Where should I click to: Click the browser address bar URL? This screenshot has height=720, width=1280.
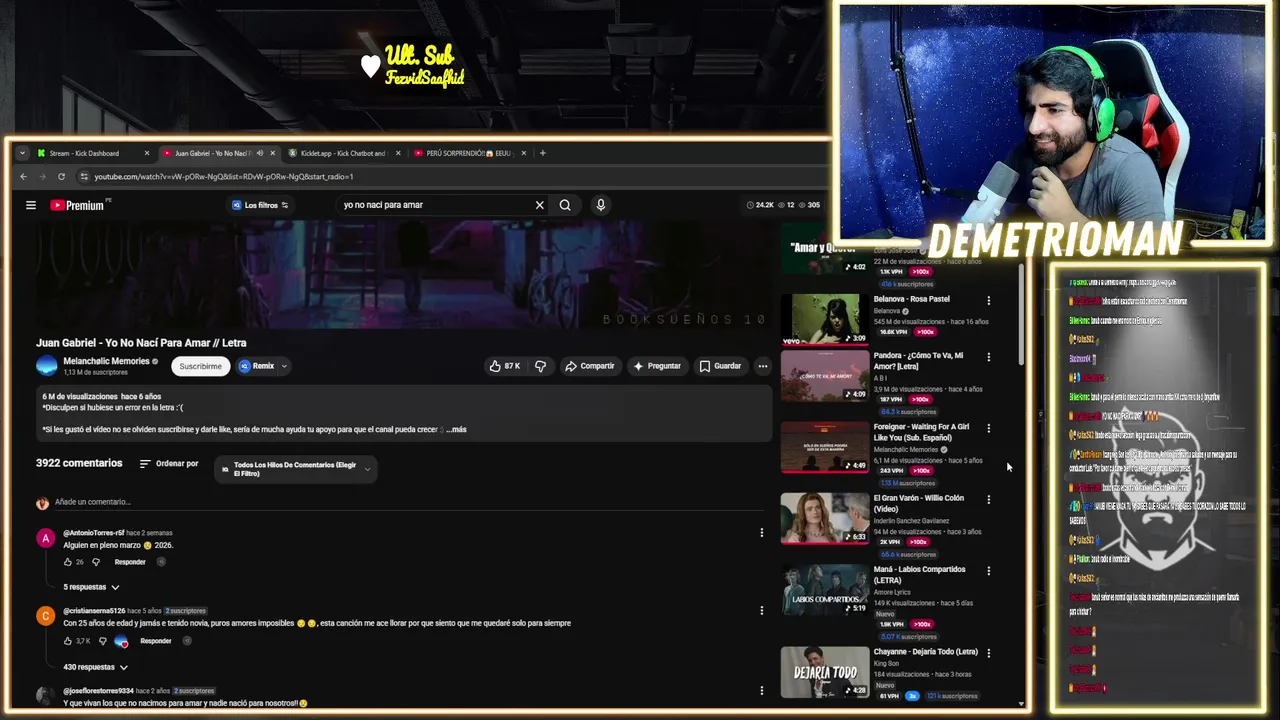tap(224, 177)
